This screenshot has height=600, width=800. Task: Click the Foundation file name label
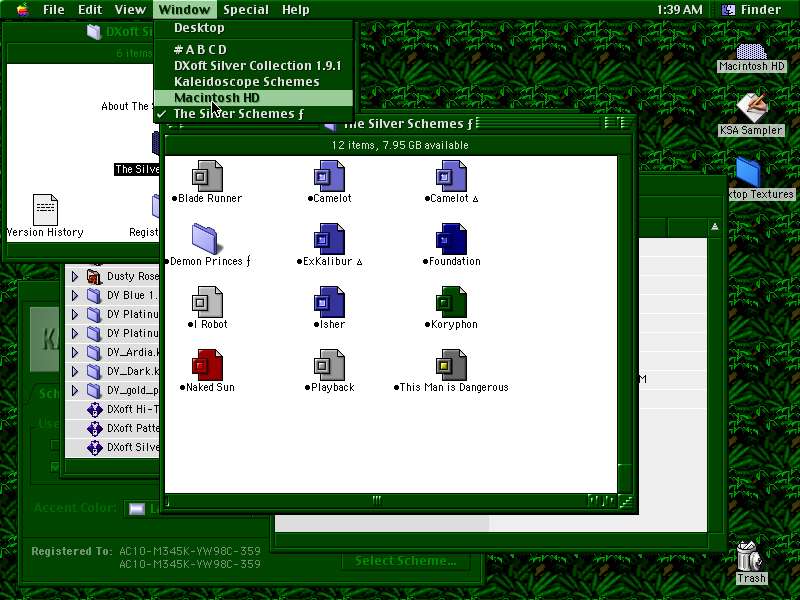452,262
